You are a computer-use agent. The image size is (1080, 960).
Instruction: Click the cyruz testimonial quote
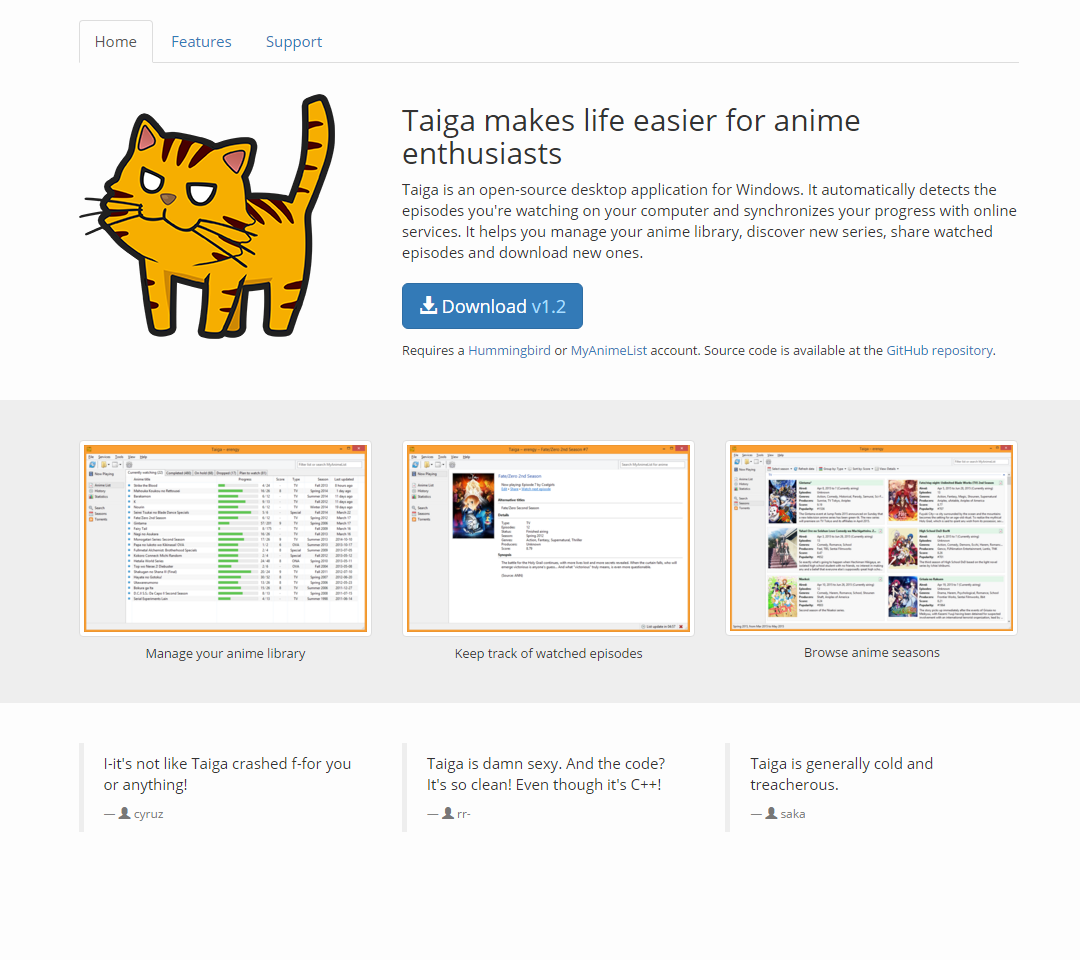(227, 774)
